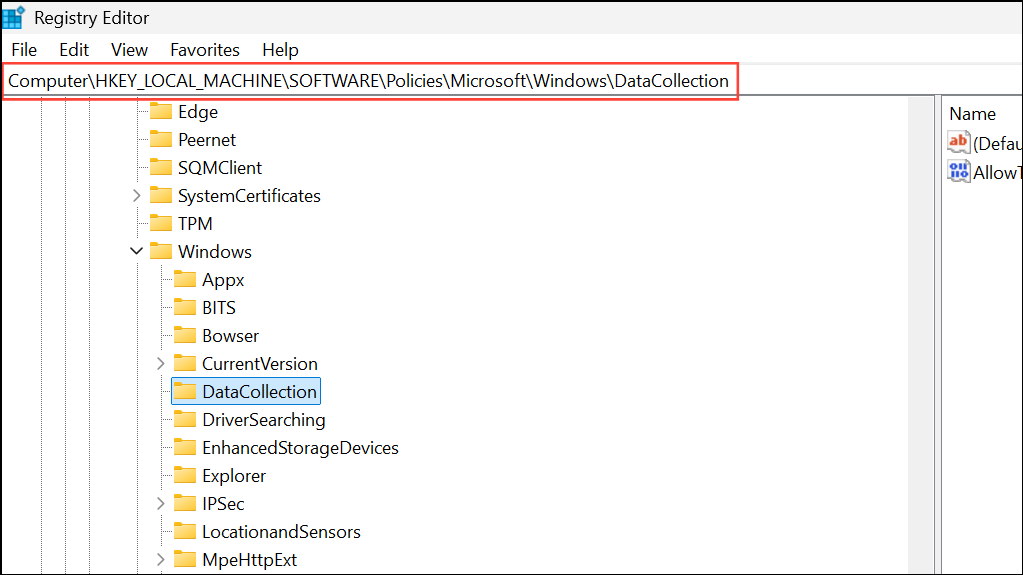Viewport: 1023px width, 575px height.
Task: Select the Windows folder icon
Action: coord(160,252)
